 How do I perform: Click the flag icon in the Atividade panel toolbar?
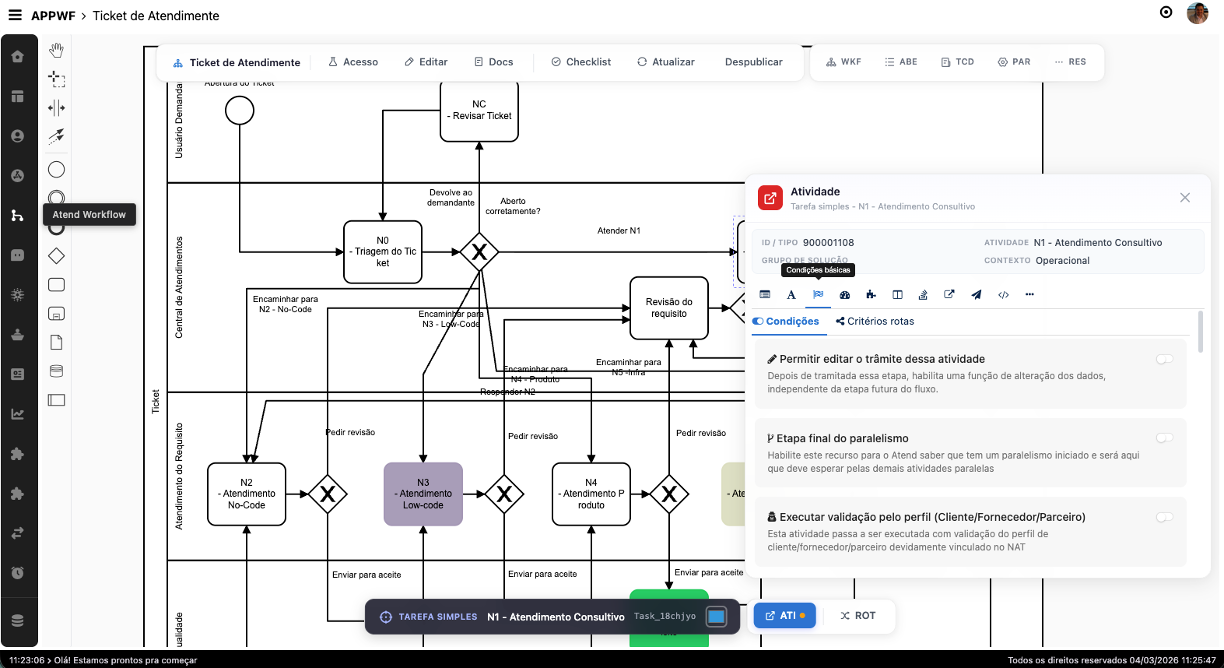pos(818,294)
